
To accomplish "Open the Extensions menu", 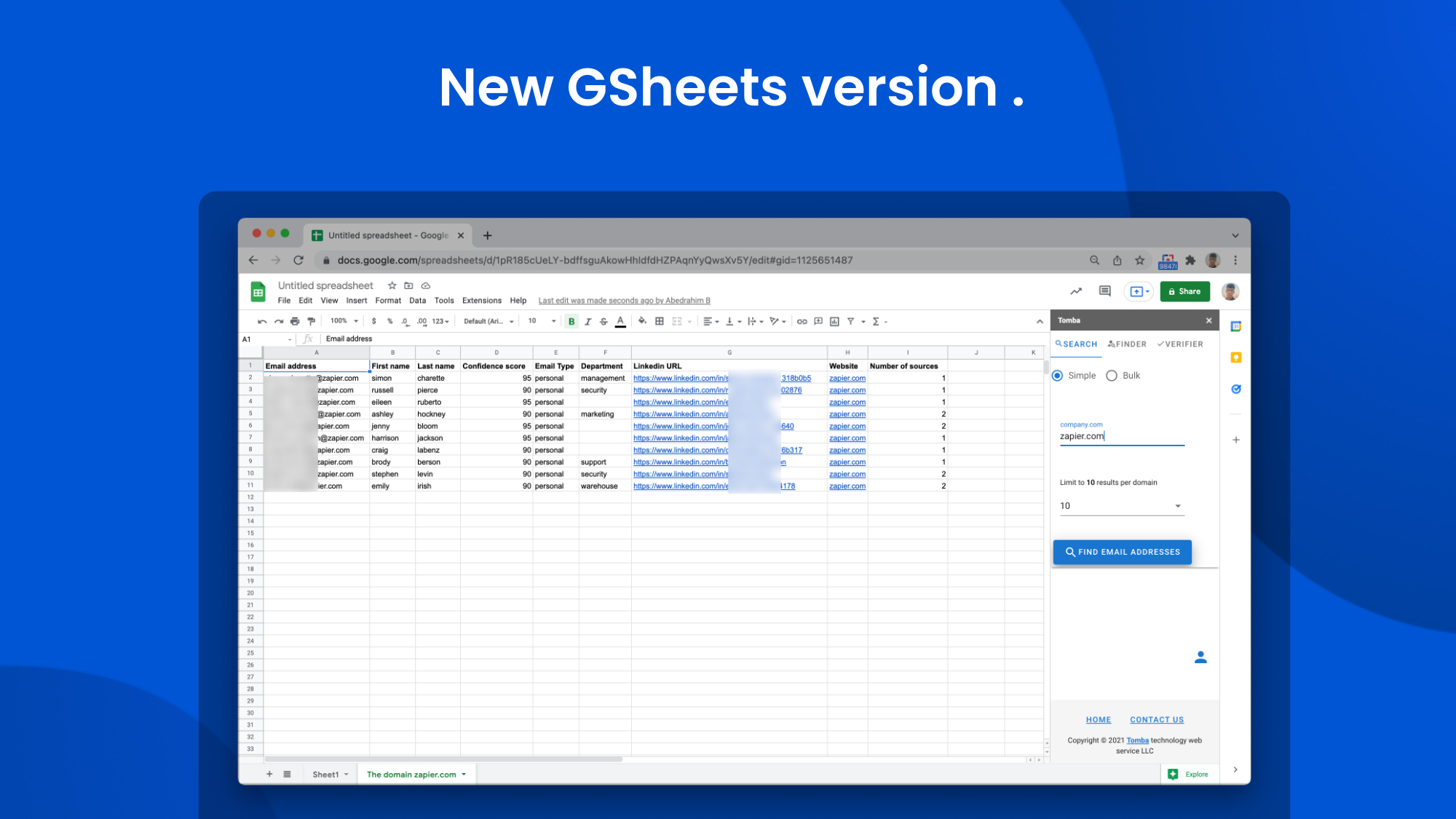I will (x=482, y=301).
